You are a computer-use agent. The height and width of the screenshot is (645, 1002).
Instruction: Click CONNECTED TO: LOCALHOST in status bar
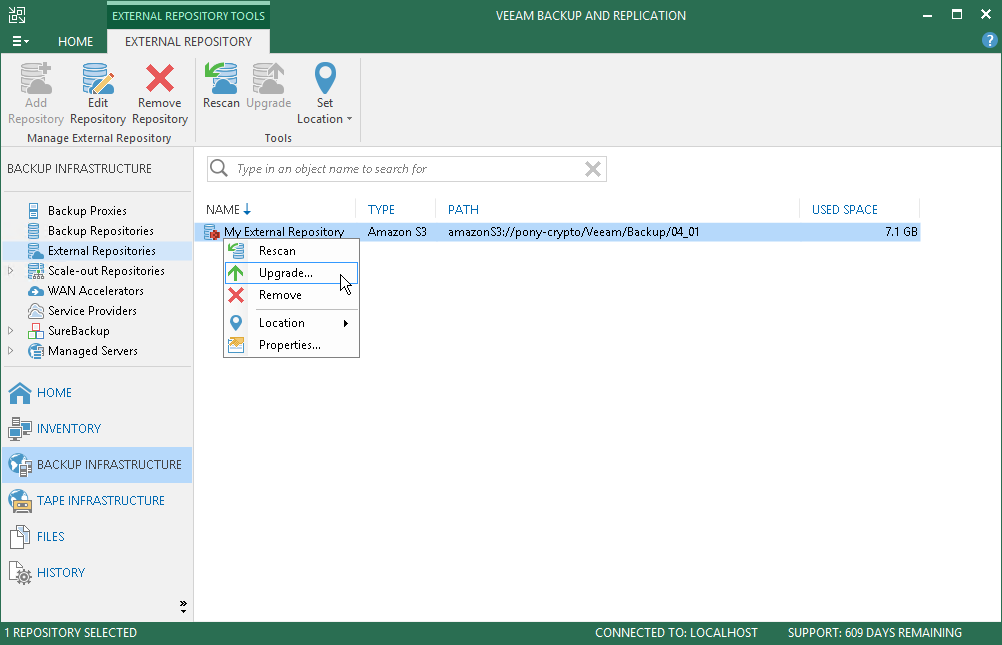click(676, 633)
